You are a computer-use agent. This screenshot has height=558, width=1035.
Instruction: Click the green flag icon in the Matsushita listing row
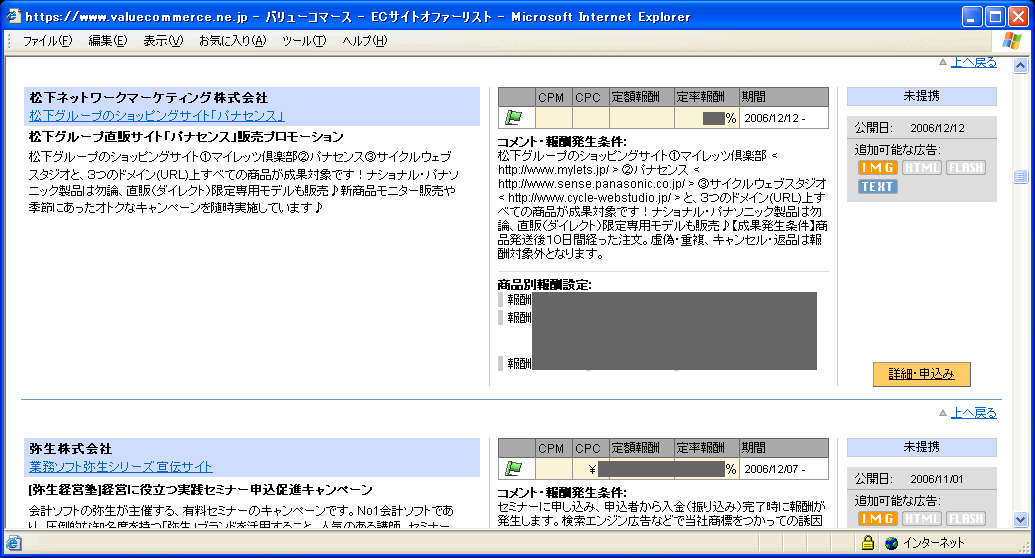(515, 118)
